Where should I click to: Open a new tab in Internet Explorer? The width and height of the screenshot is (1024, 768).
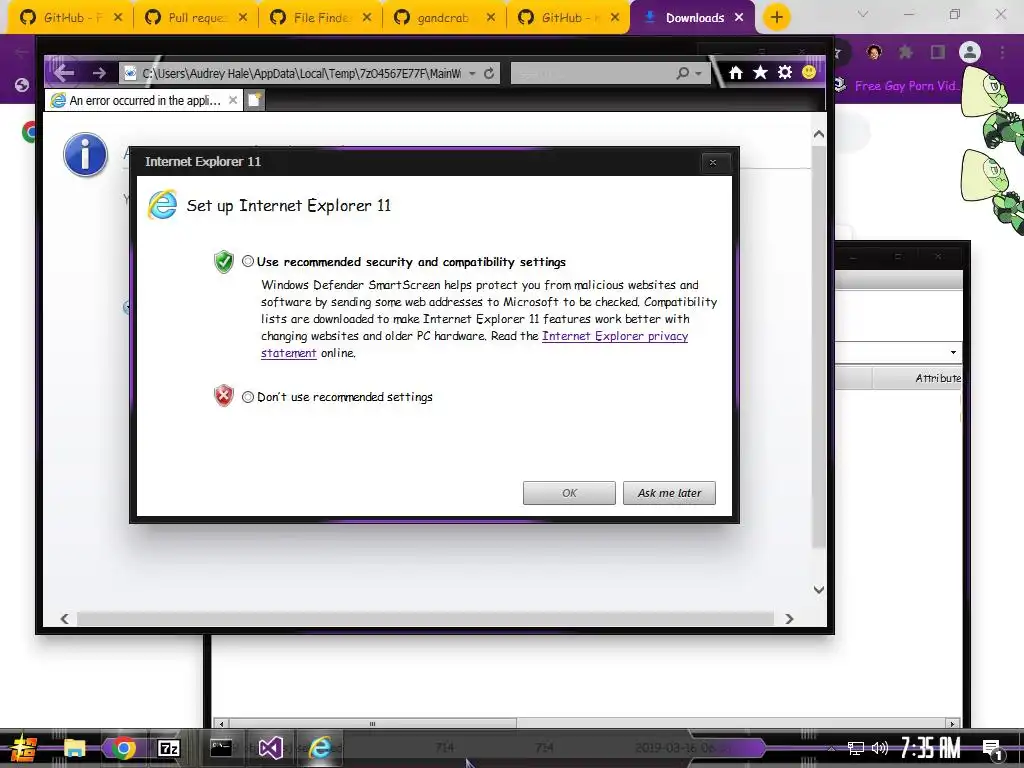pos(255,100)
